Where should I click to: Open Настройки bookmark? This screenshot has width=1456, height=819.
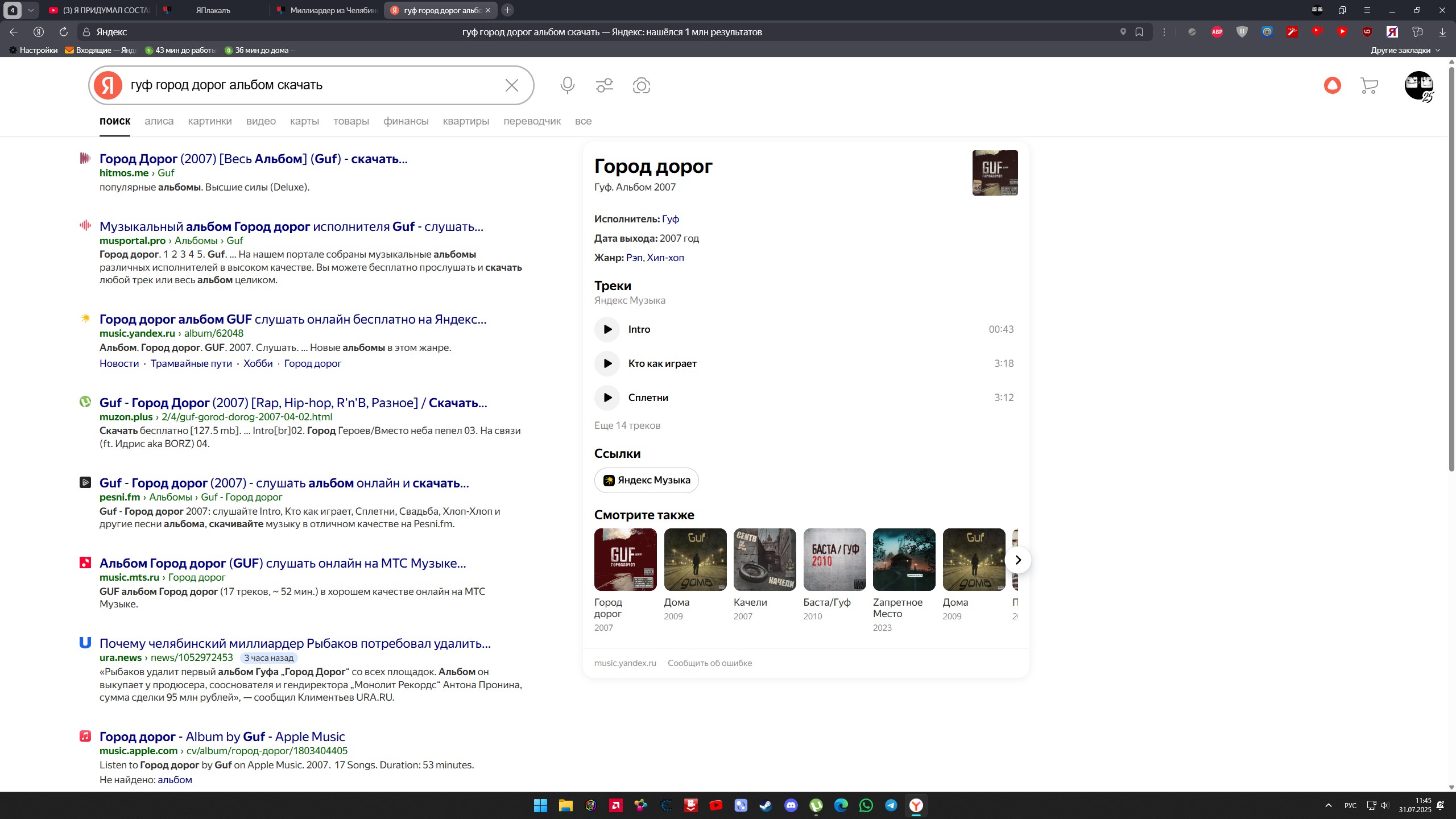[34, 50]
